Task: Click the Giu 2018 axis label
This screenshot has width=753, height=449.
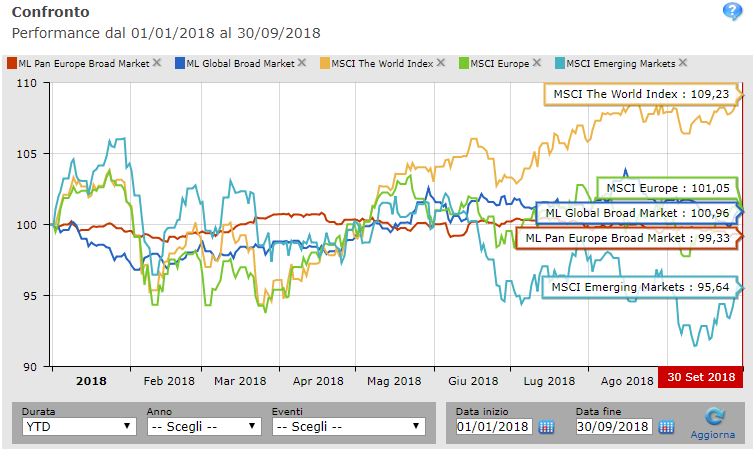Action: pyautogui.click(x=474, y=381)
